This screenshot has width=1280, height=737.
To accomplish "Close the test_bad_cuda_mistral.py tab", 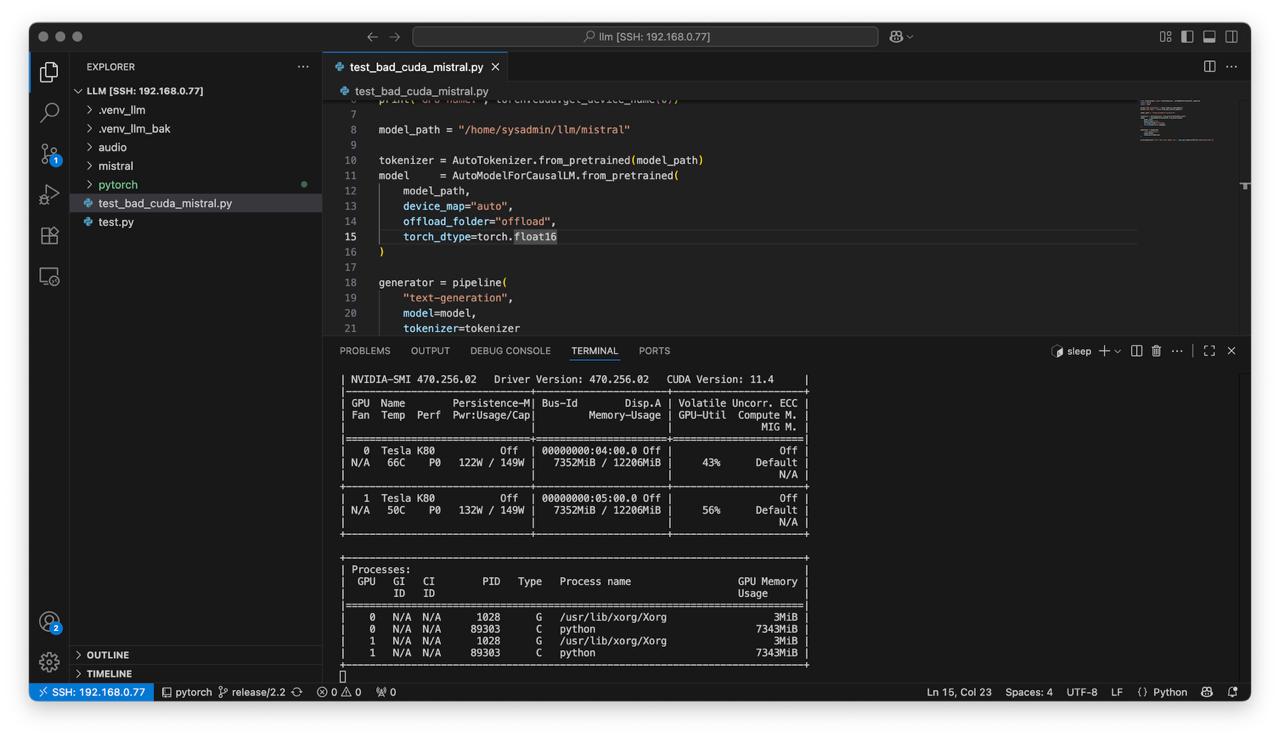I will [x=495, y=67].
